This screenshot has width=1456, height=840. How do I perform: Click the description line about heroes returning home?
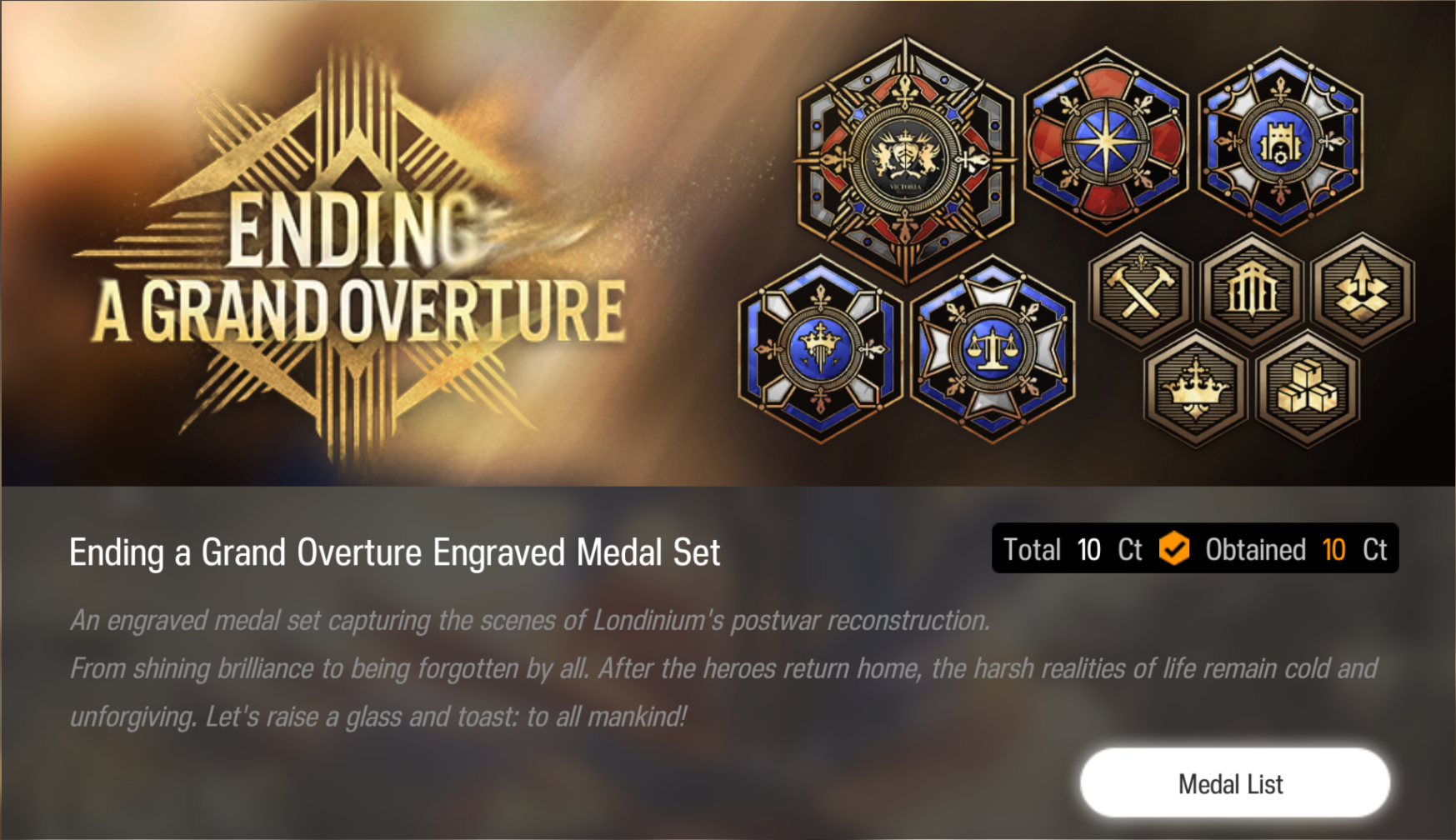tap(723, 668)
